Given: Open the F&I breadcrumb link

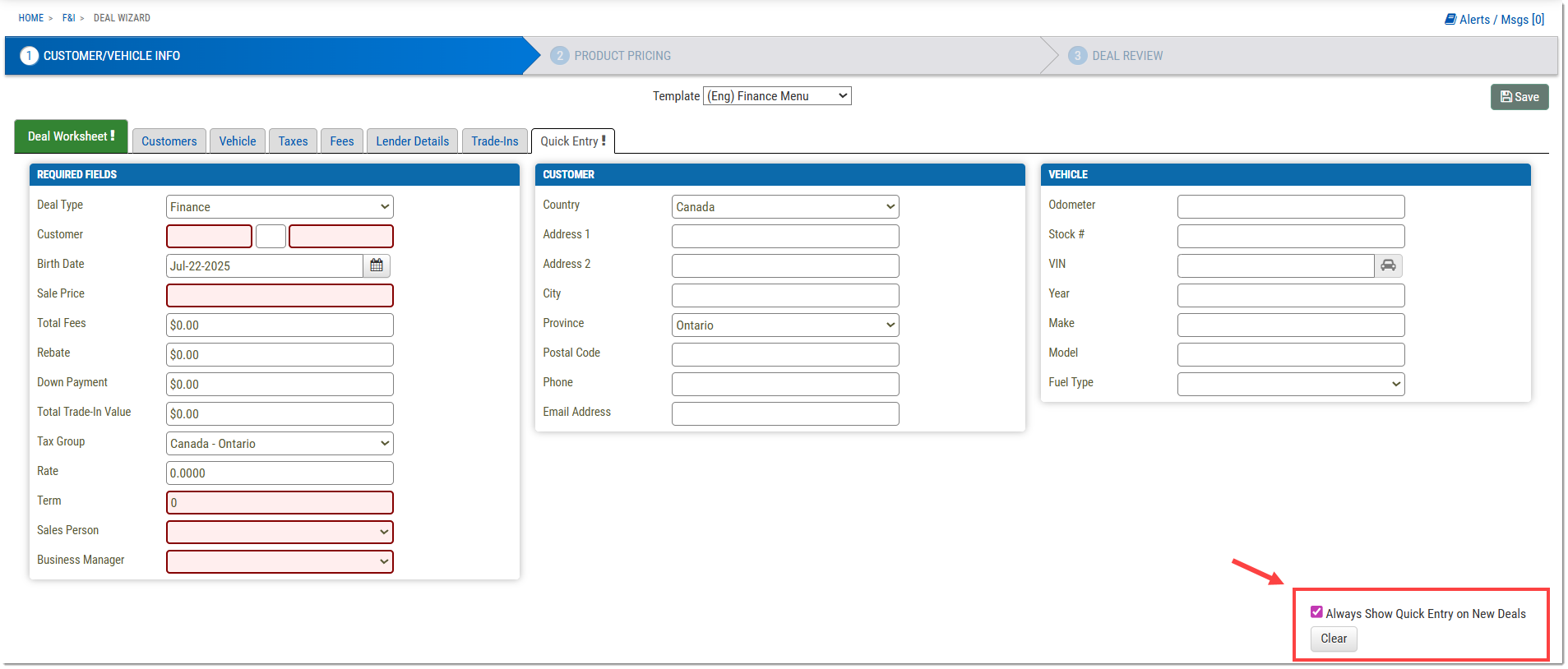Looking at the screenshot, I should click(x=69, y=18).
